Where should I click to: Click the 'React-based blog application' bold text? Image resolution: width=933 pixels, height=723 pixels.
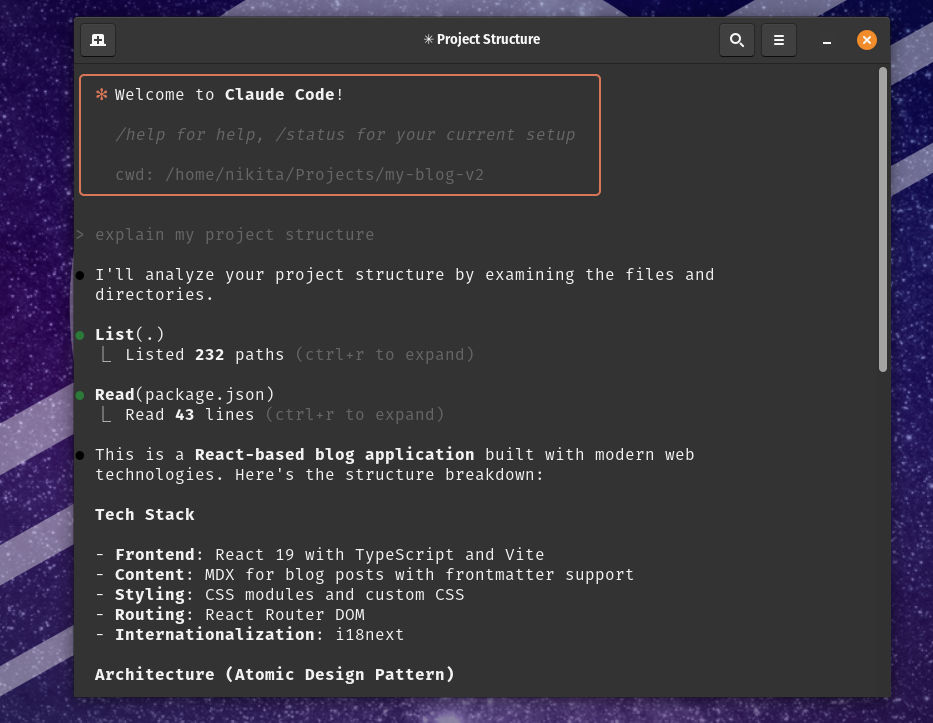334,455
